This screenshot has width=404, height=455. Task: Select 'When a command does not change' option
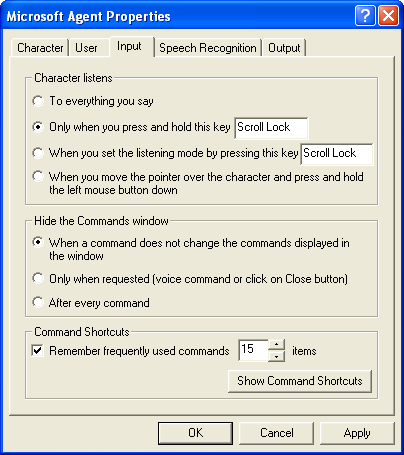[x=38, y=242]
